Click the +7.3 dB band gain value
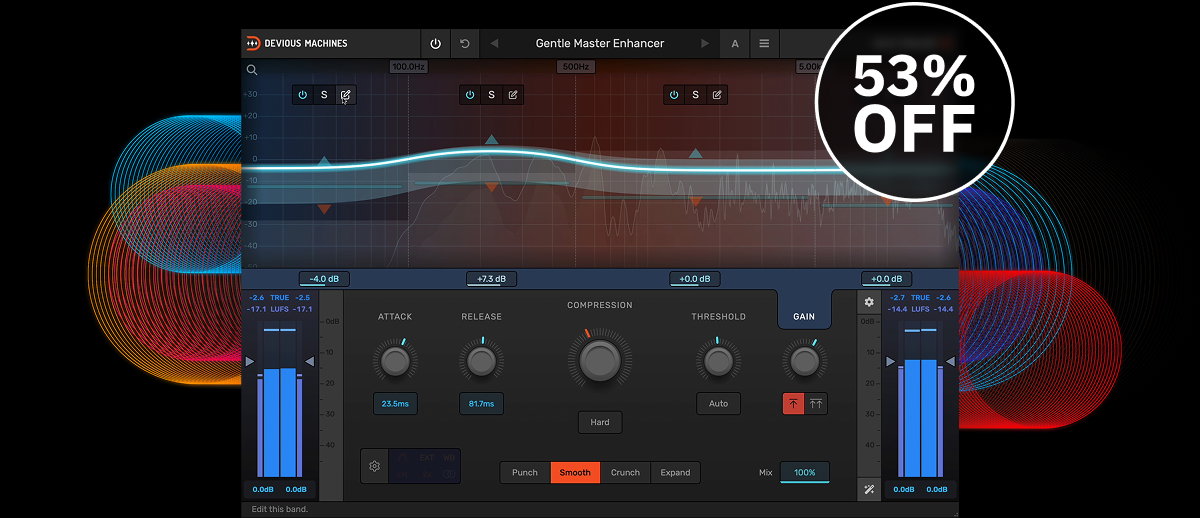This screenshot has width=1200, height=518. pyautogui.click(x=491, y=279)
